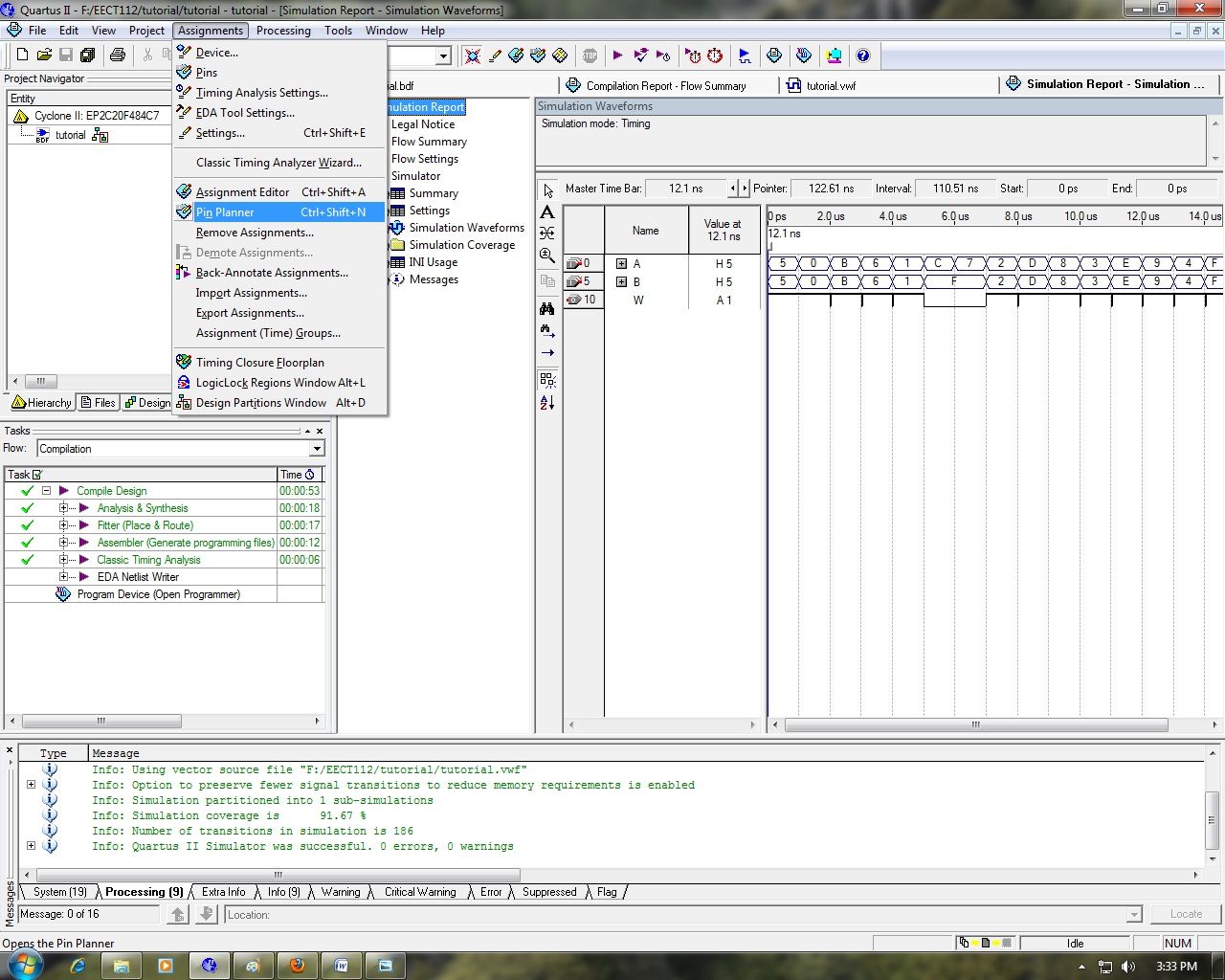This screenshot has width=1225, height=980.
Task: Click the A-Z sort icon in the waveform sidebar
Action: [x=546, y=403]
